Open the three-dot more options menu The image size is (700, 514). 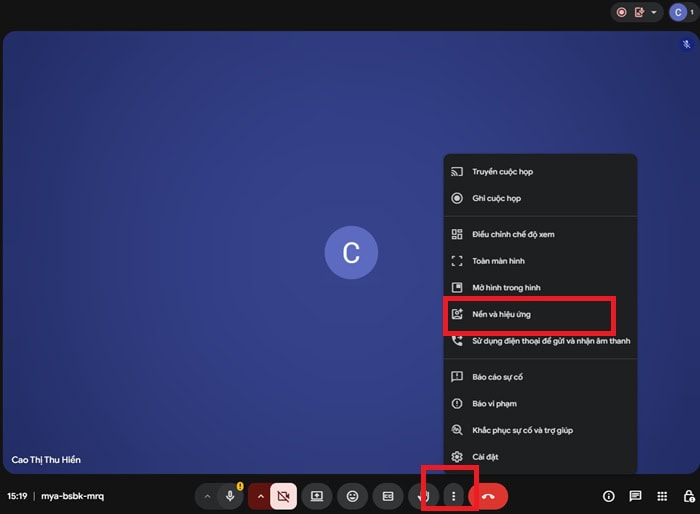454,496
